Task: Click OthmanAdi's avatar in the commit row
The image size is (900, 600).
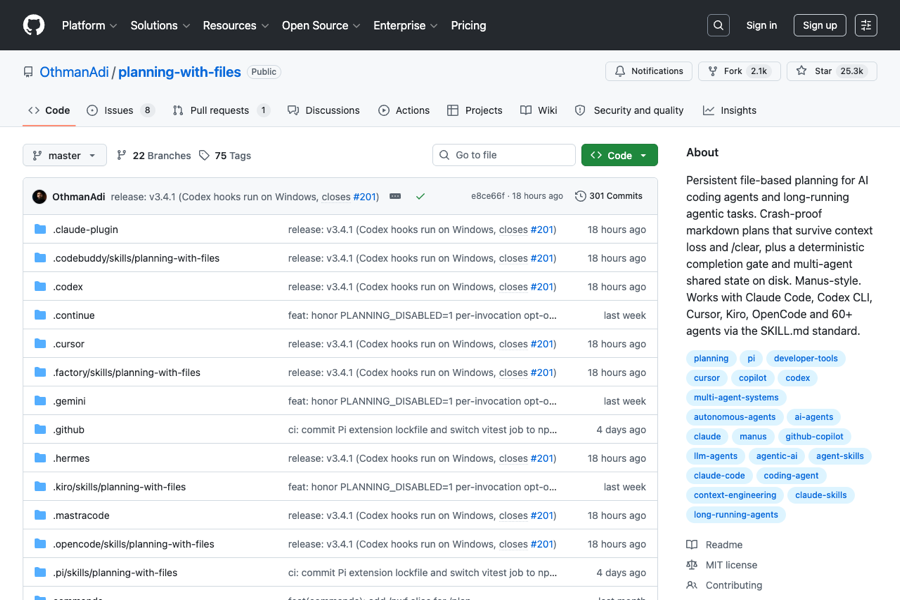Action: tap(40, 196)
